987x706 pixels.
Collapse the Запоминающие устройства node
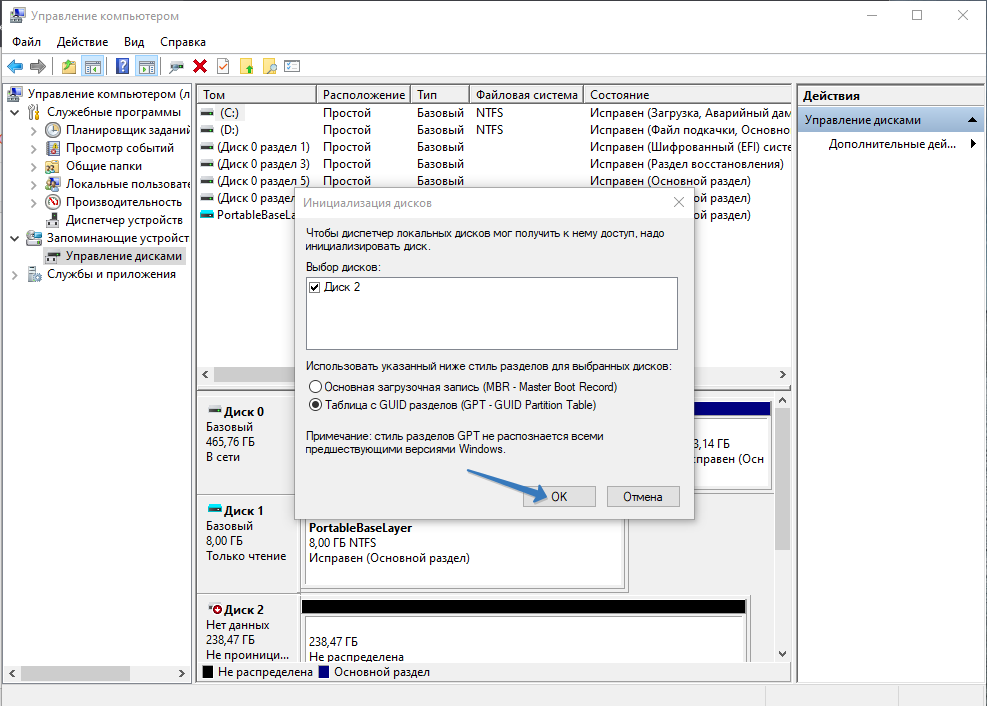point(14,238)
